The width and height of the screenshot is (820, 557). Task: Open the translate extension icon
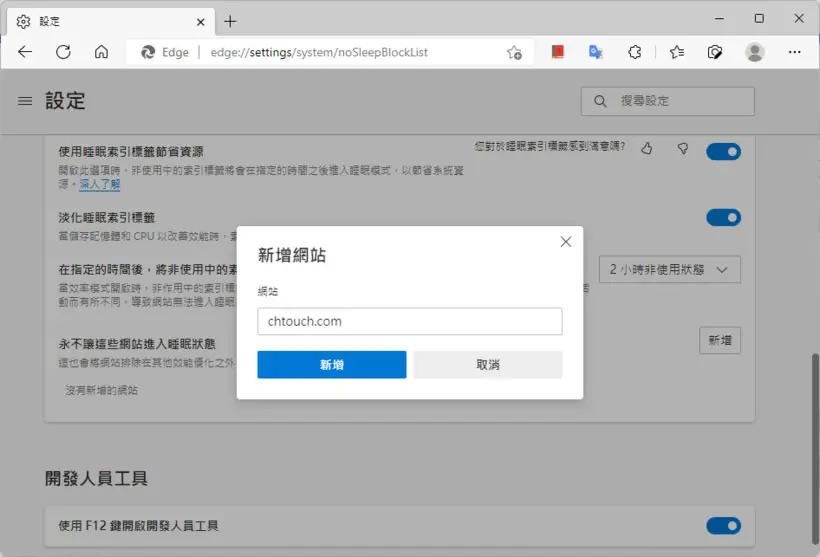point(595,52)
